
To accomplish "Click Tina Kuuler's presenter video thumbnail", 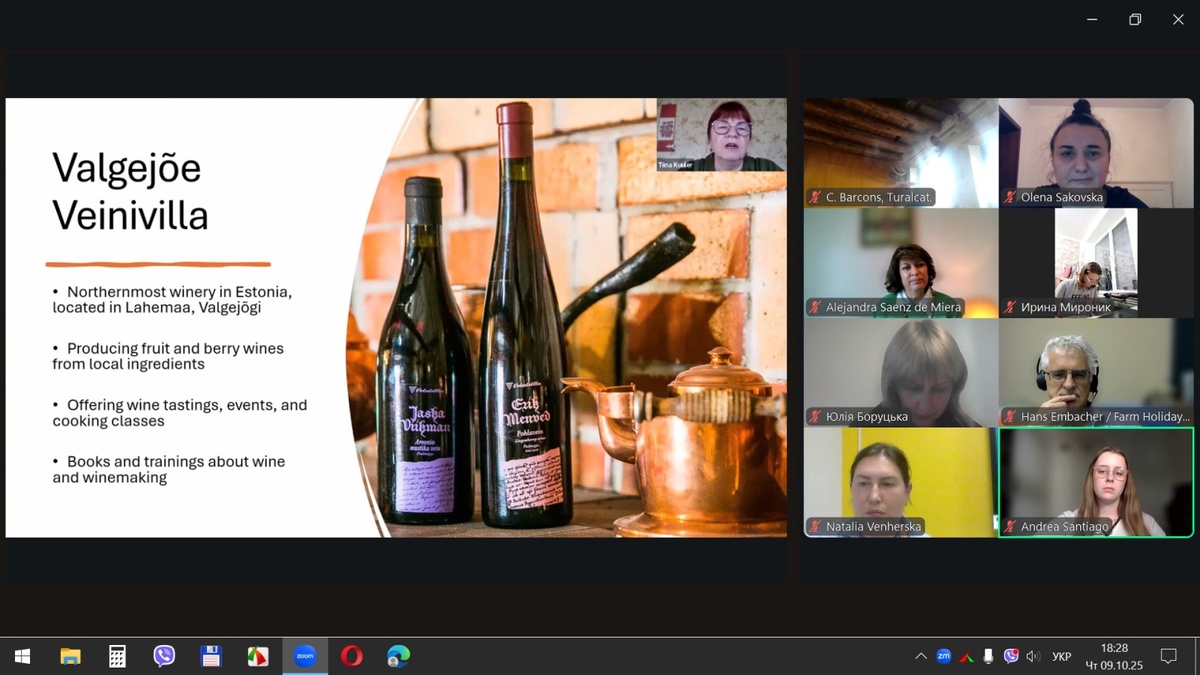I will point(721,134).
